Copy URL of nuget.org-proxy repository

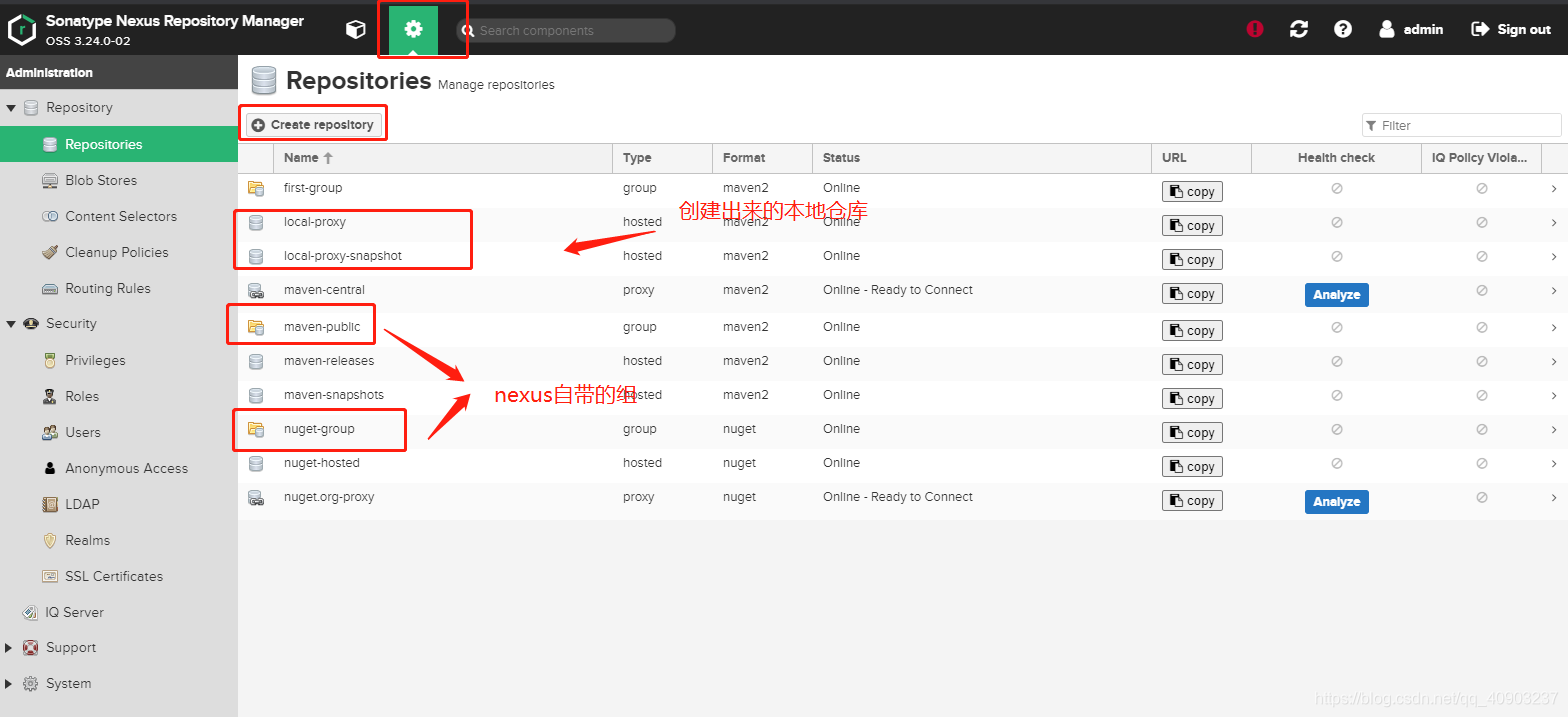click(1192, 501)
